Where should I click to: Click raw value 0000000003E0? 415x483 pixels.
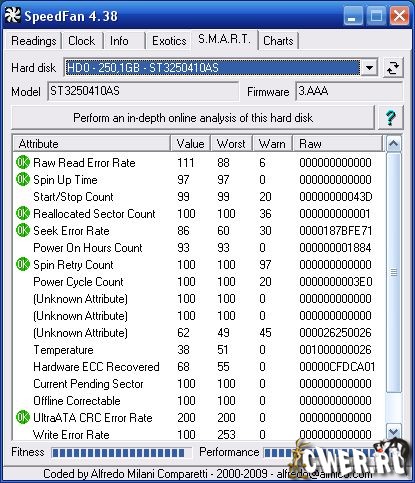click(x=336, y=281)
